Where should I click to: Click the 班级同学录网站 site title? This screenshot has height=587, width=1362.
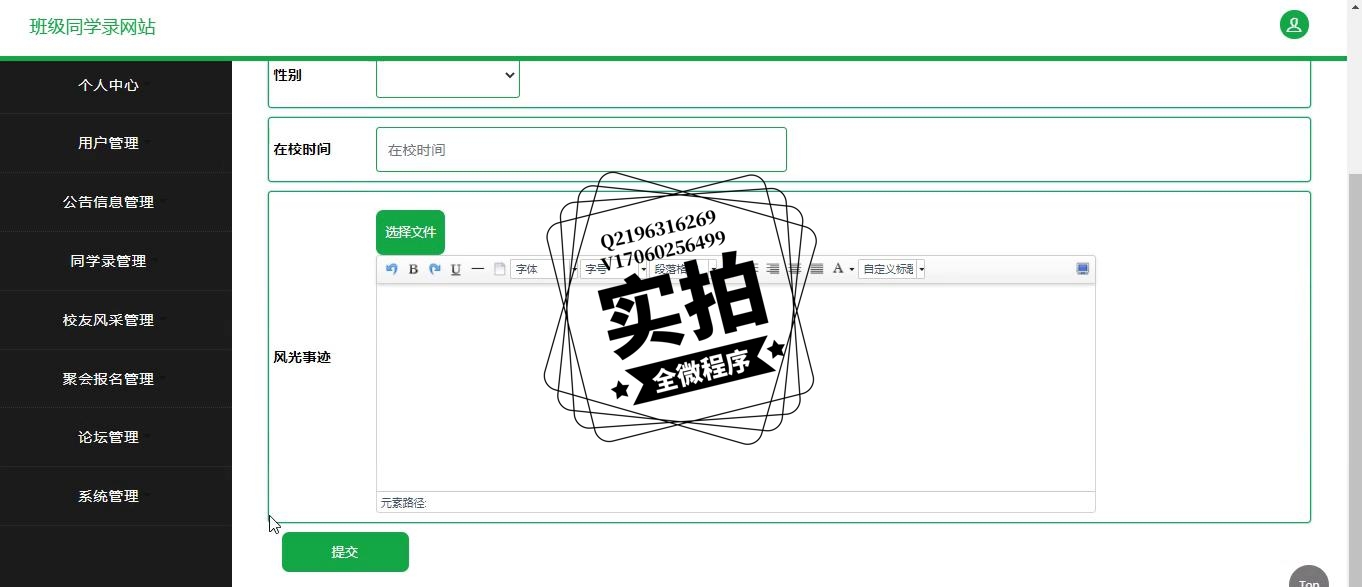click(x=93, y=27)
